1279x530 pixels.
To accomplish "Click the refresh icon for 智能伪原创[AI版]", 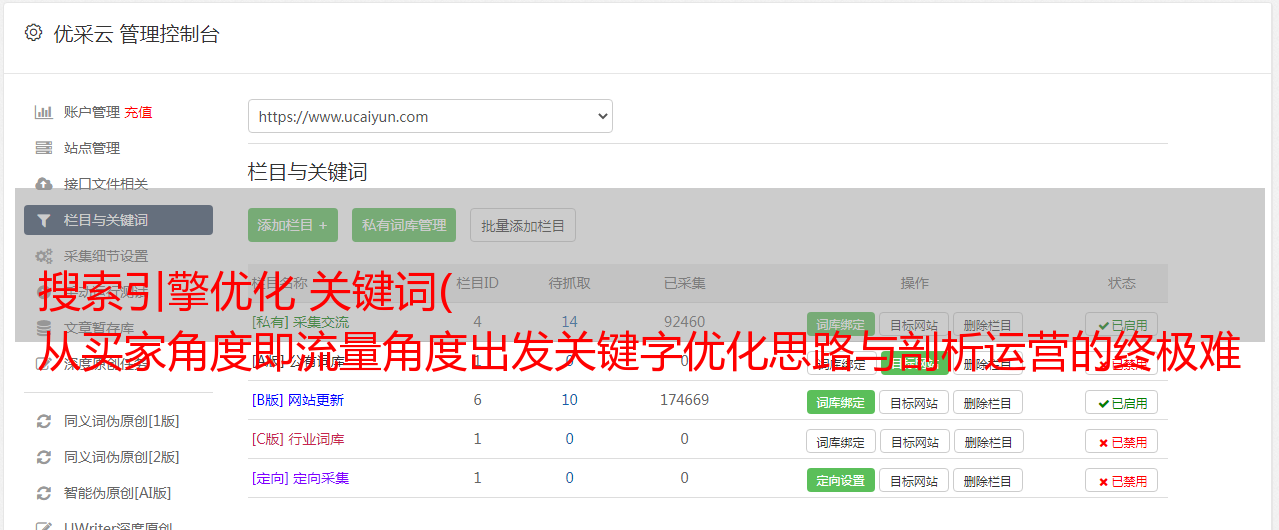I will [43, 493].
